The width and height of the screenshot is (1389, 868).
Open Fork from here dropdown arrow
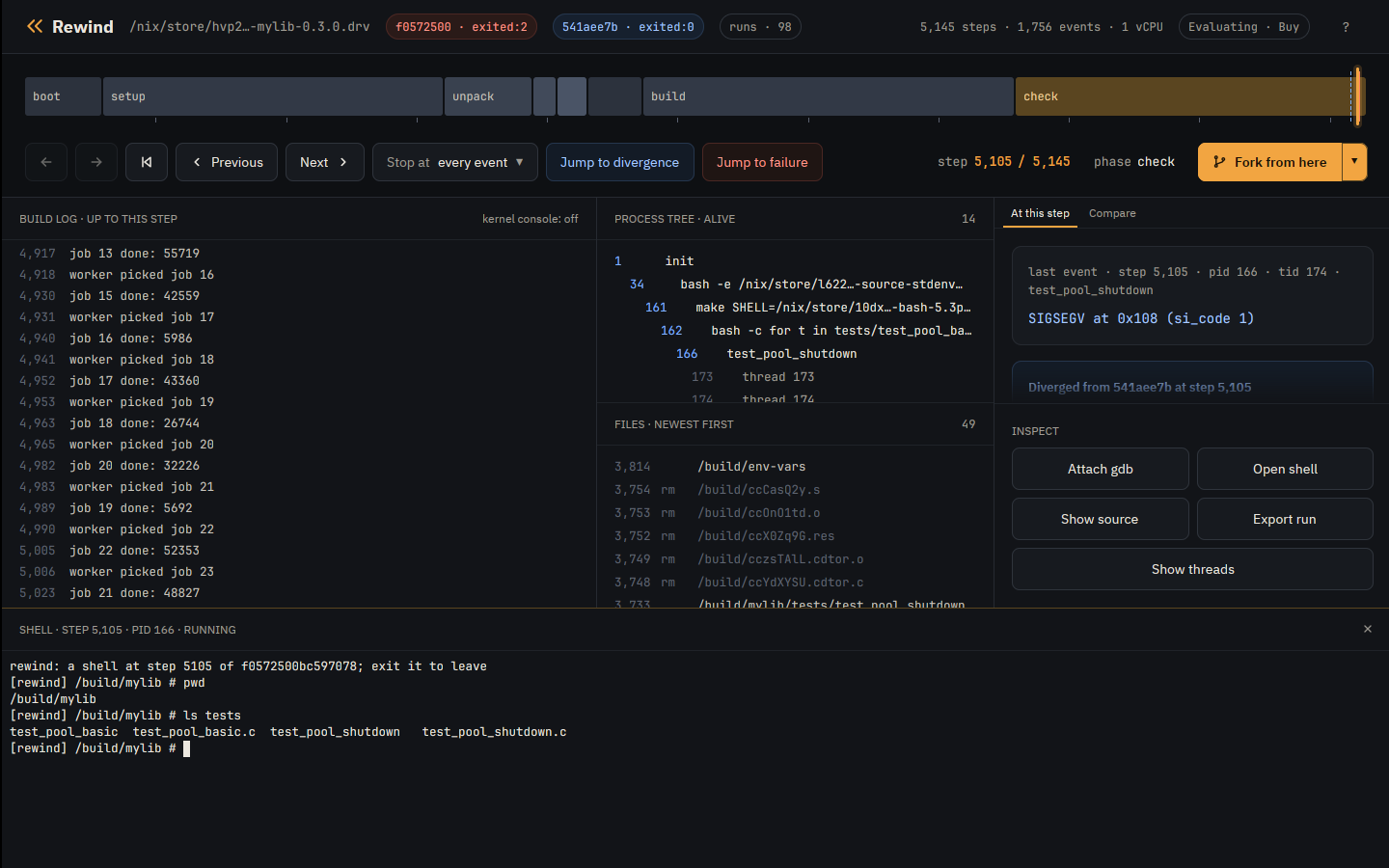(1354, 162)
